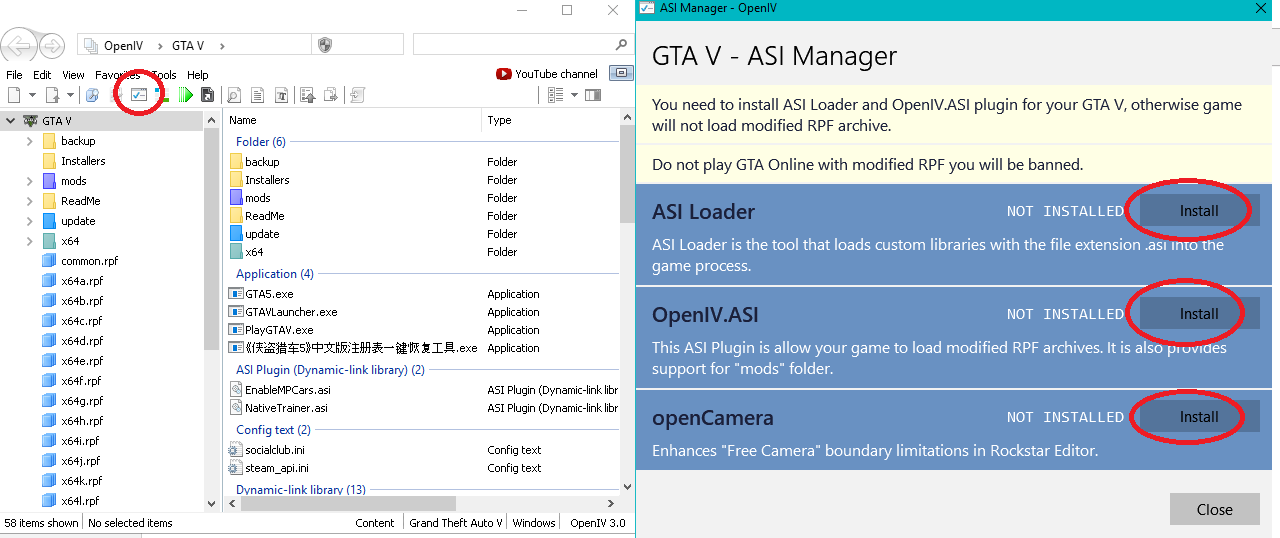The image size is (1280, 538).
Task: Click the forward navigation arrow
Action: pos(52,45)
